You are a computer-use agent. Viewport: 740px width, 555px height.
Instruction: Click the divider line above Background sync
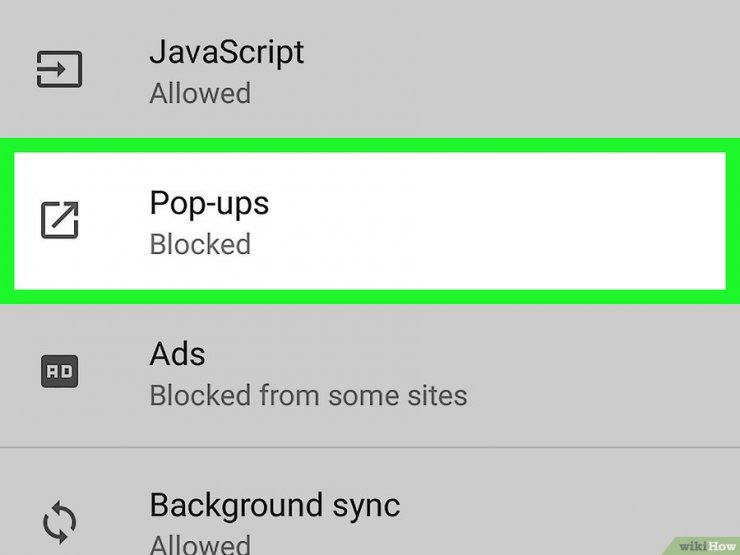coord(370,447)
